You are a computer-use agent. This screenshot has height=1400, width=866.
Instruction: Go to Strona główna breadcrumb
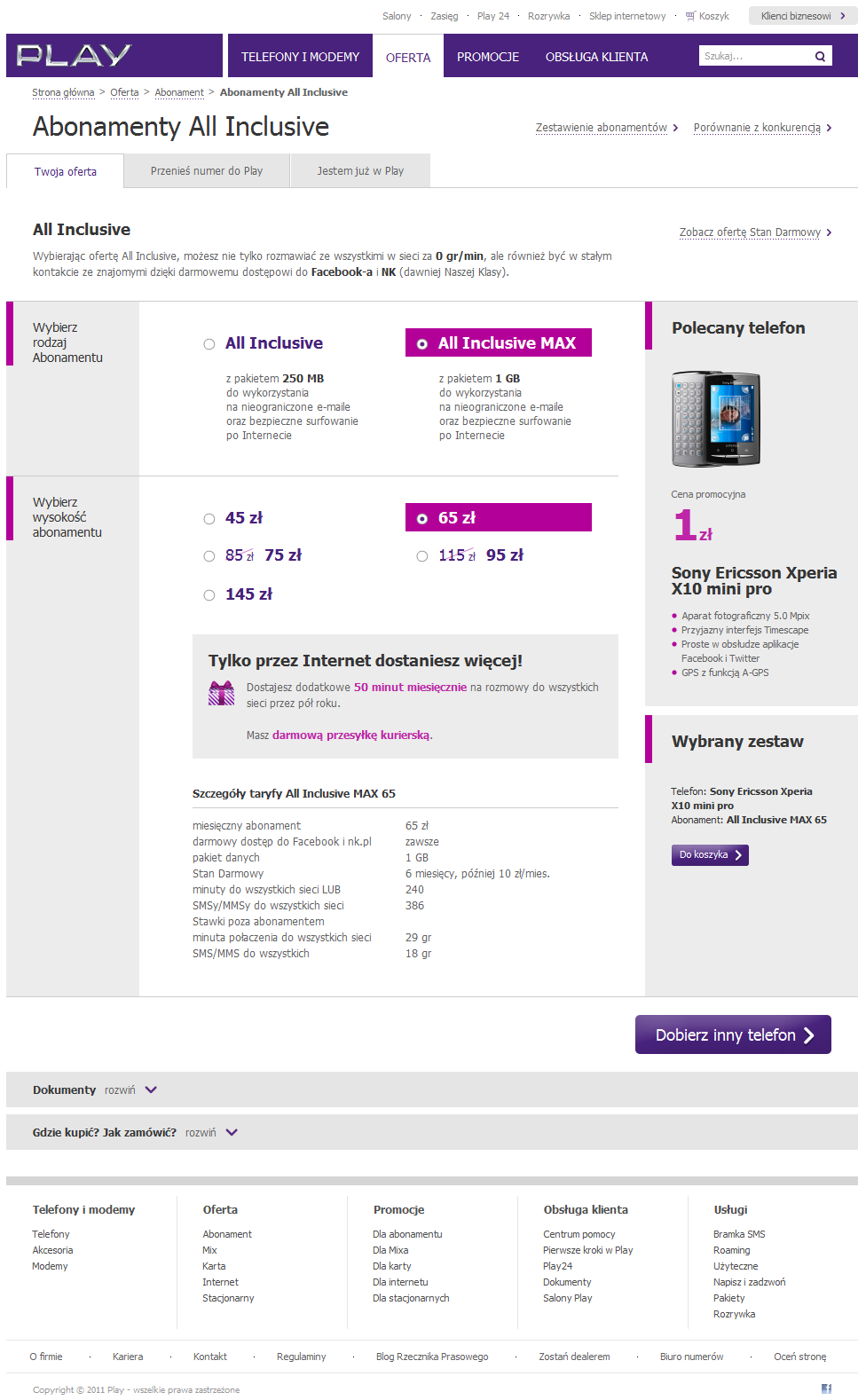63,92
